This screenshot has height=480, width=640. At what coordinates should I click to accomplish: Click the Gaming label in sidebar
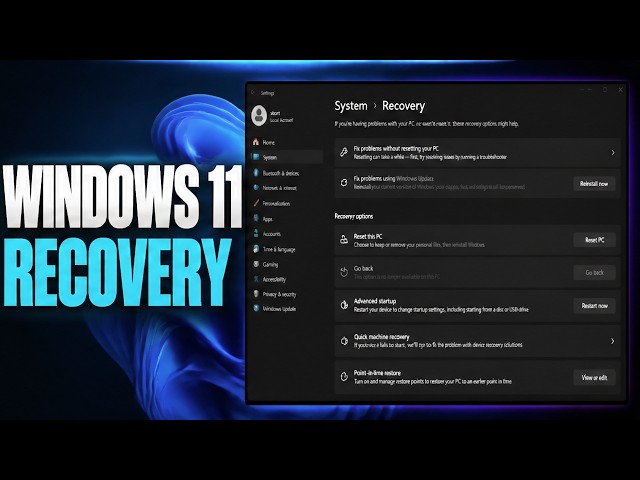click(270, 264)
